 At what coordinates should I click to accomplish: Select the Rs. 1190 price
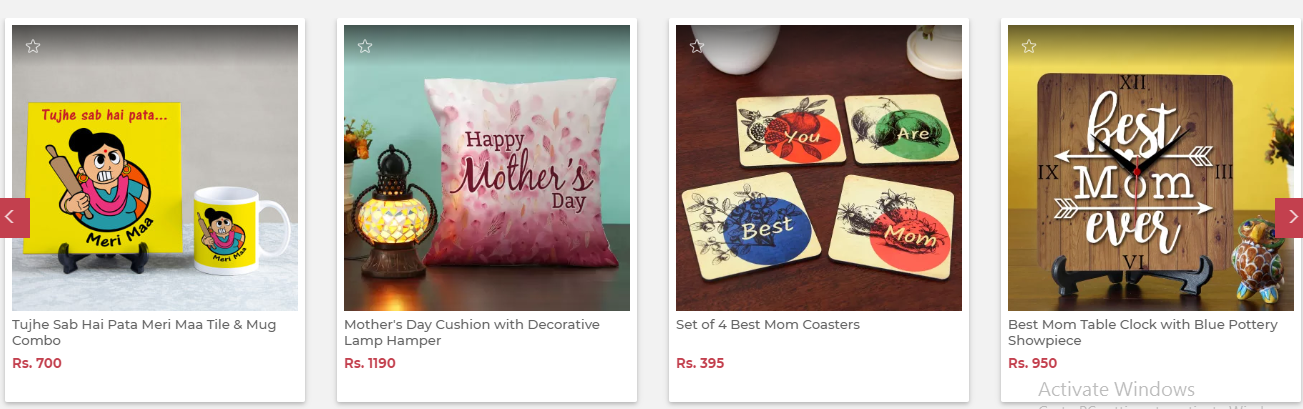pos(370,363)
